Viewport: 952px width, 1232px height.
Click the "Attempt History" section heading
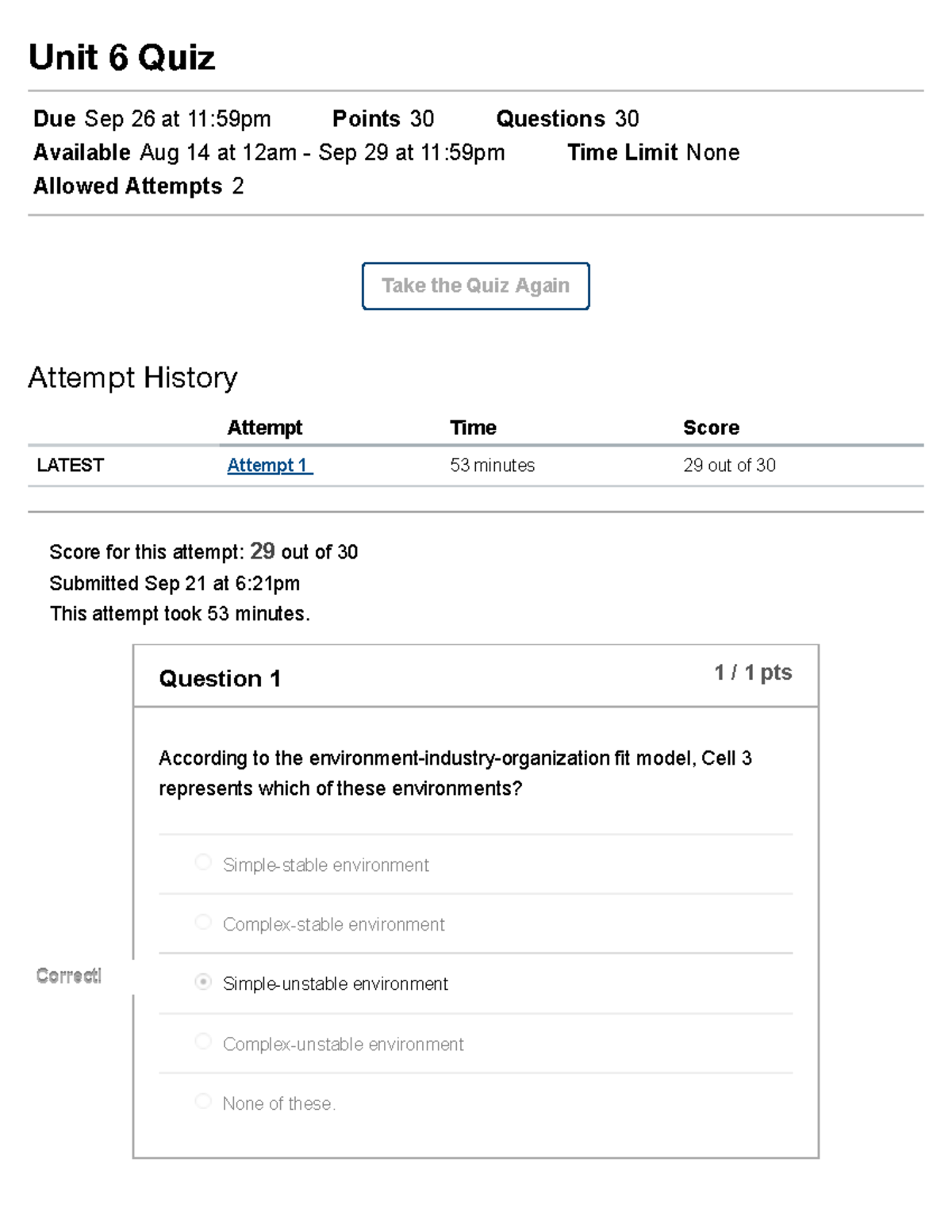pyautogui.click(x=132, y=377)
